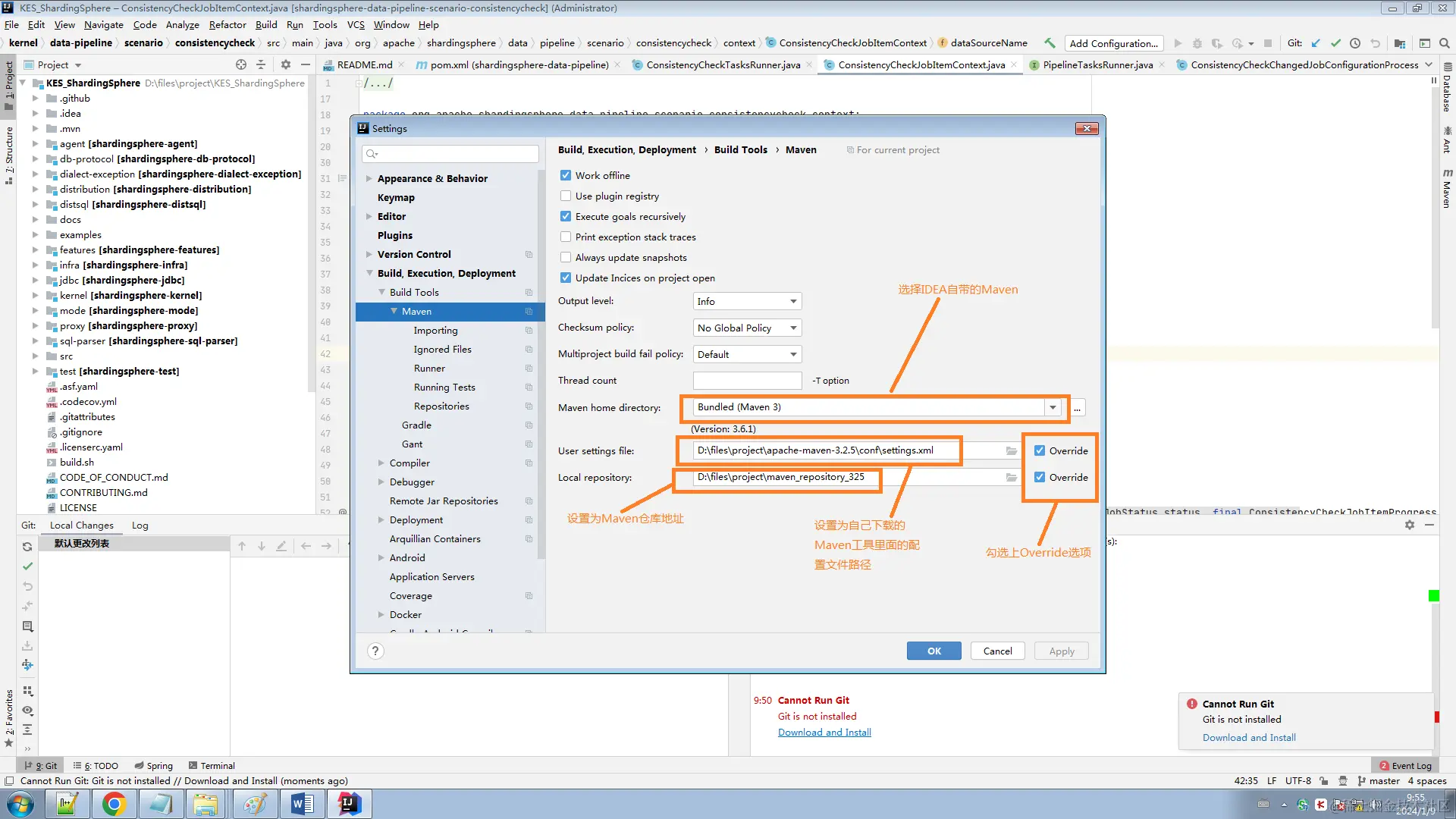Expand the Compiler settings node
This screenshot has width=1456, height=819.
[x=381, y=463]
